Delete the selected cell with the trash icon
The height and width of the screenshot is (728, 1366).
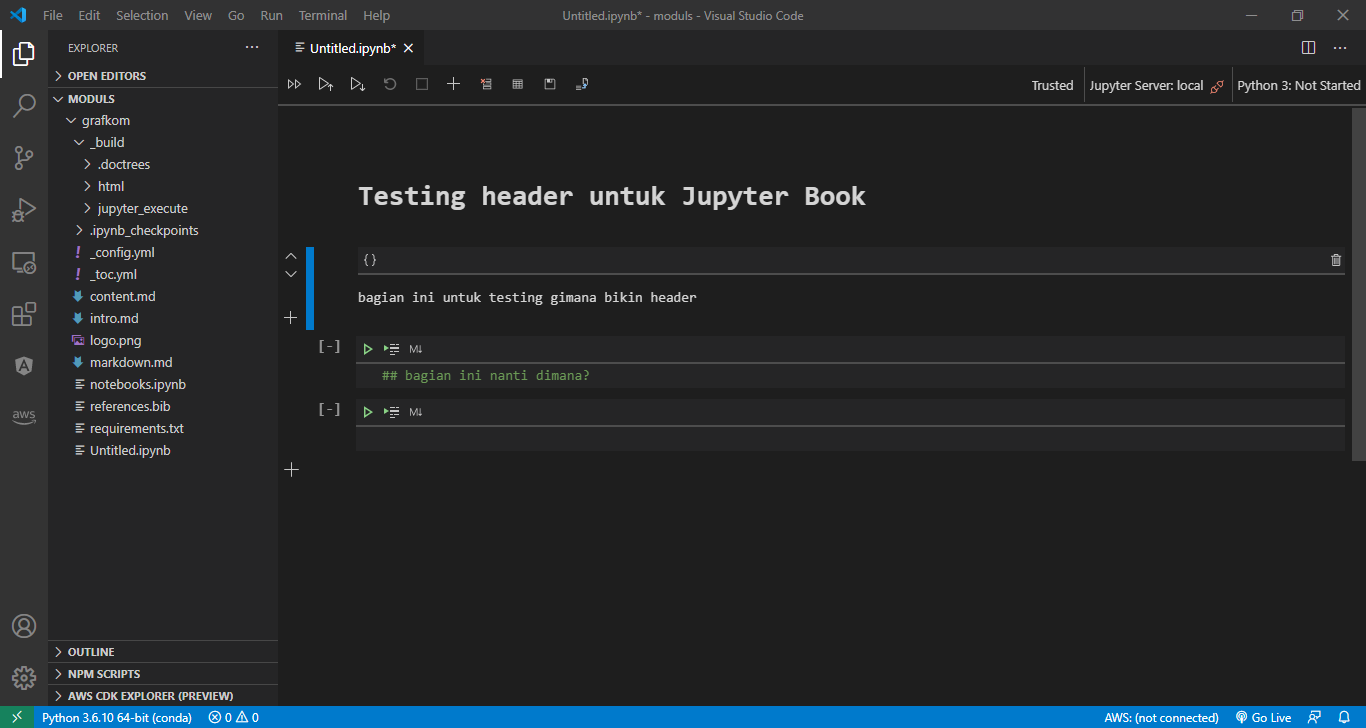1336,260
